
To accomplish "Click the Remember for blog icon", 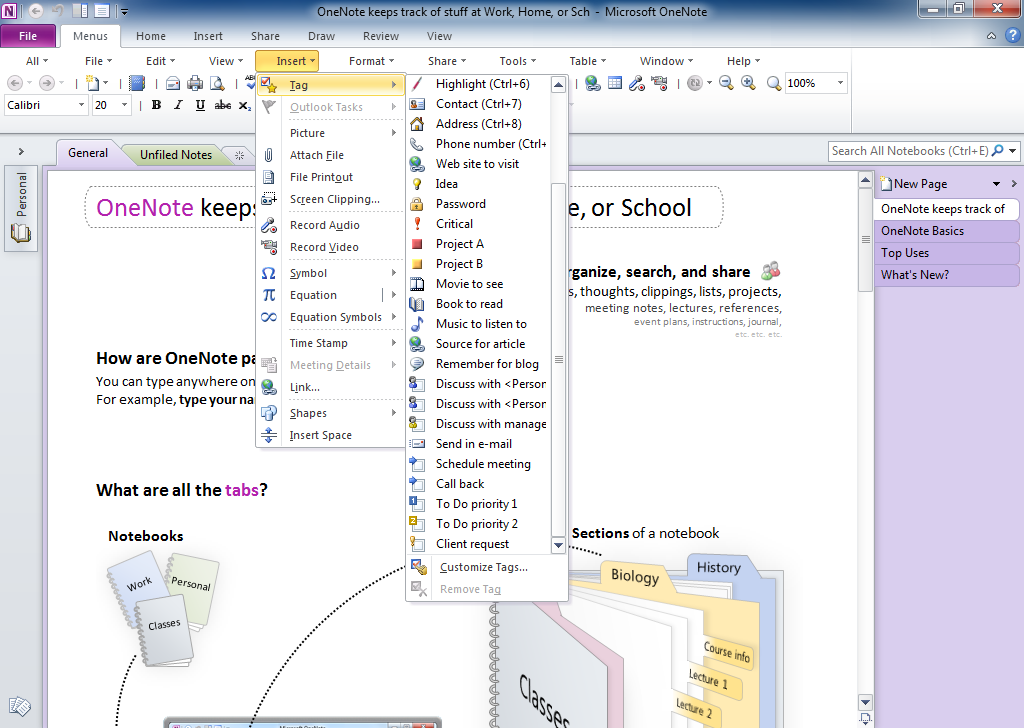I will point(417,364).
